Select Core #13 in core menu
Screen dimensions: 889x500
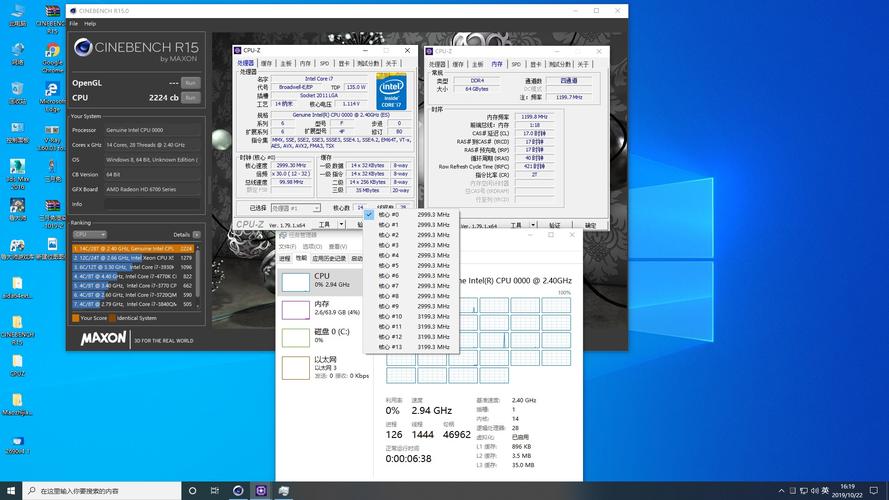pos(410,348)
